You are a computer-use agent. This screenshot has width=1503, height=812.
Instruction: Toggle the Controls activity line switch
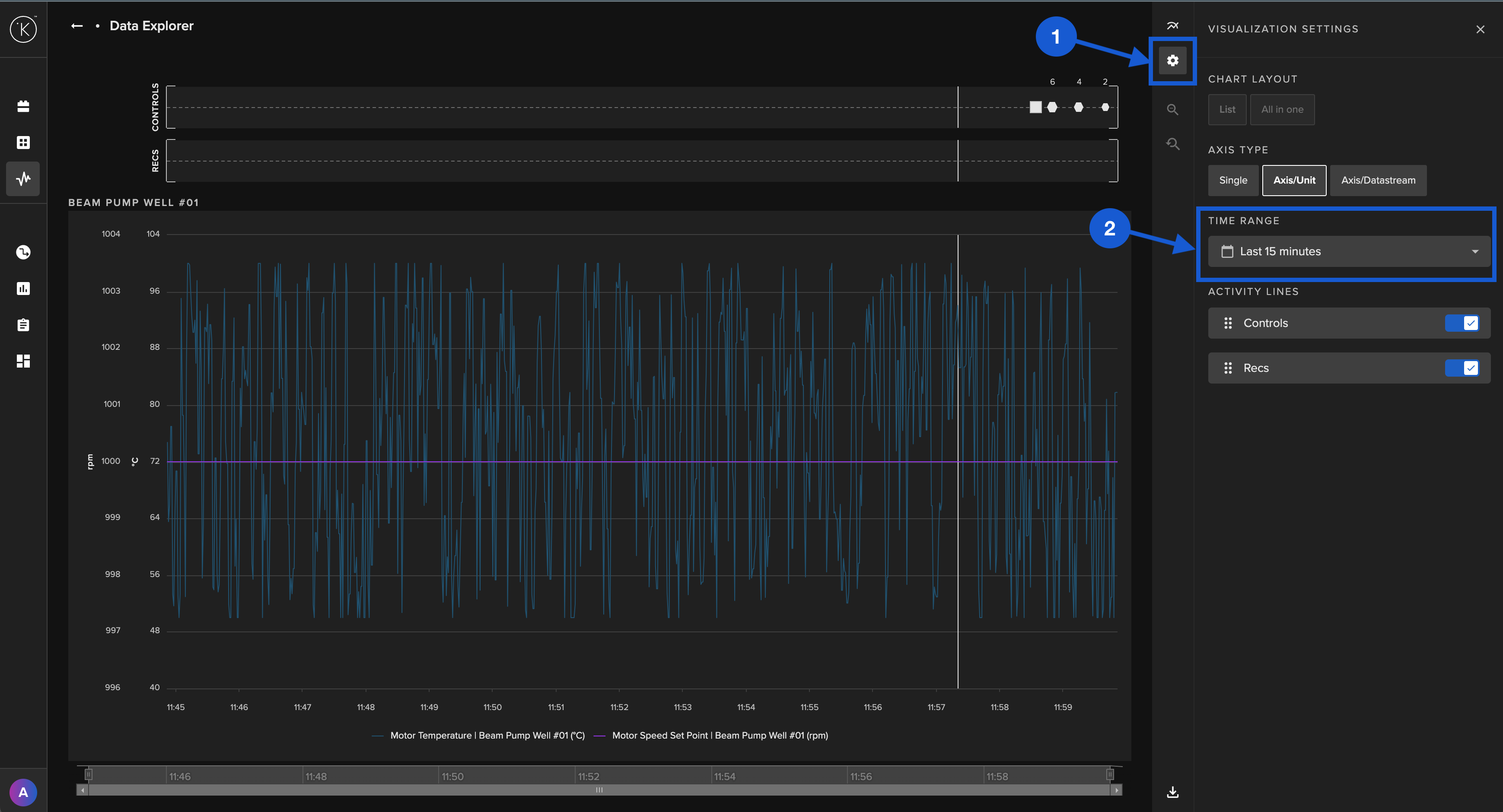[x=1462, y=323]
